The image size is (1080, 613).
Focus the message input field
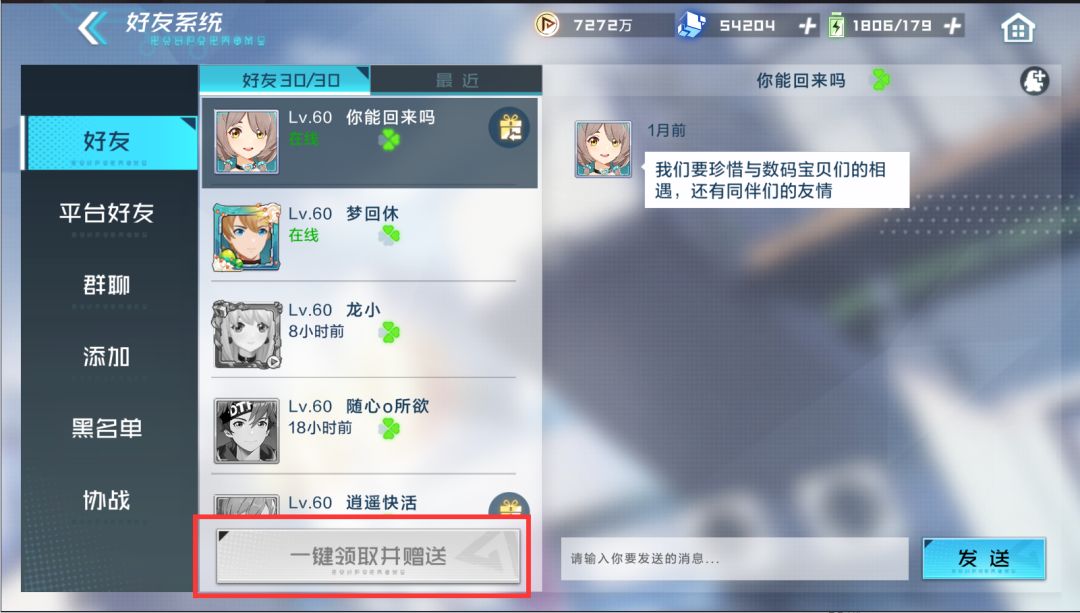pyautogui.click(x=734, y=559)
